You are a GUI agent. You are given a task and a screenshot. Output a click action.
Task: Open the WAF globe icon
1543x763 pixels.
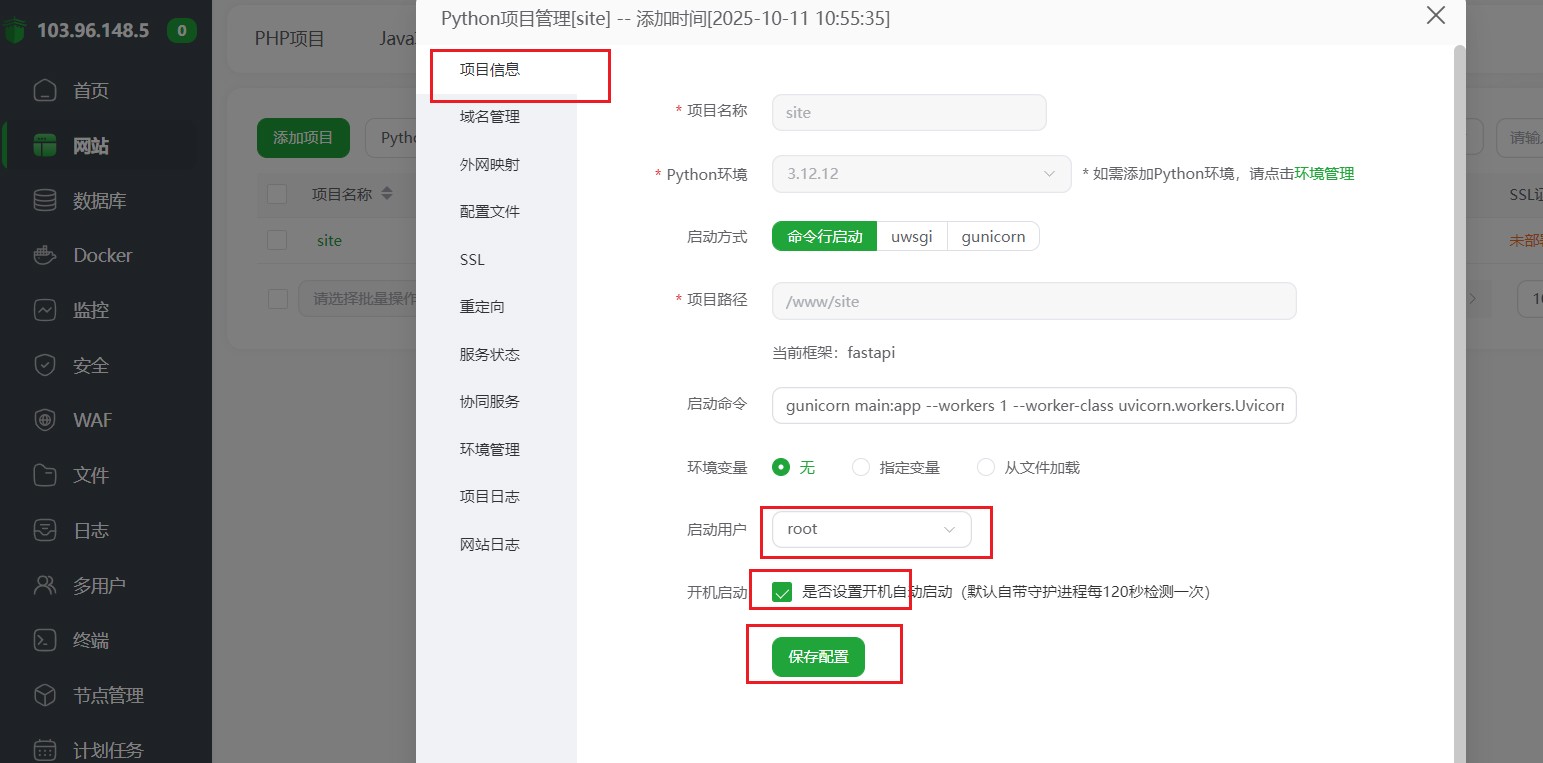coord(45,420)
